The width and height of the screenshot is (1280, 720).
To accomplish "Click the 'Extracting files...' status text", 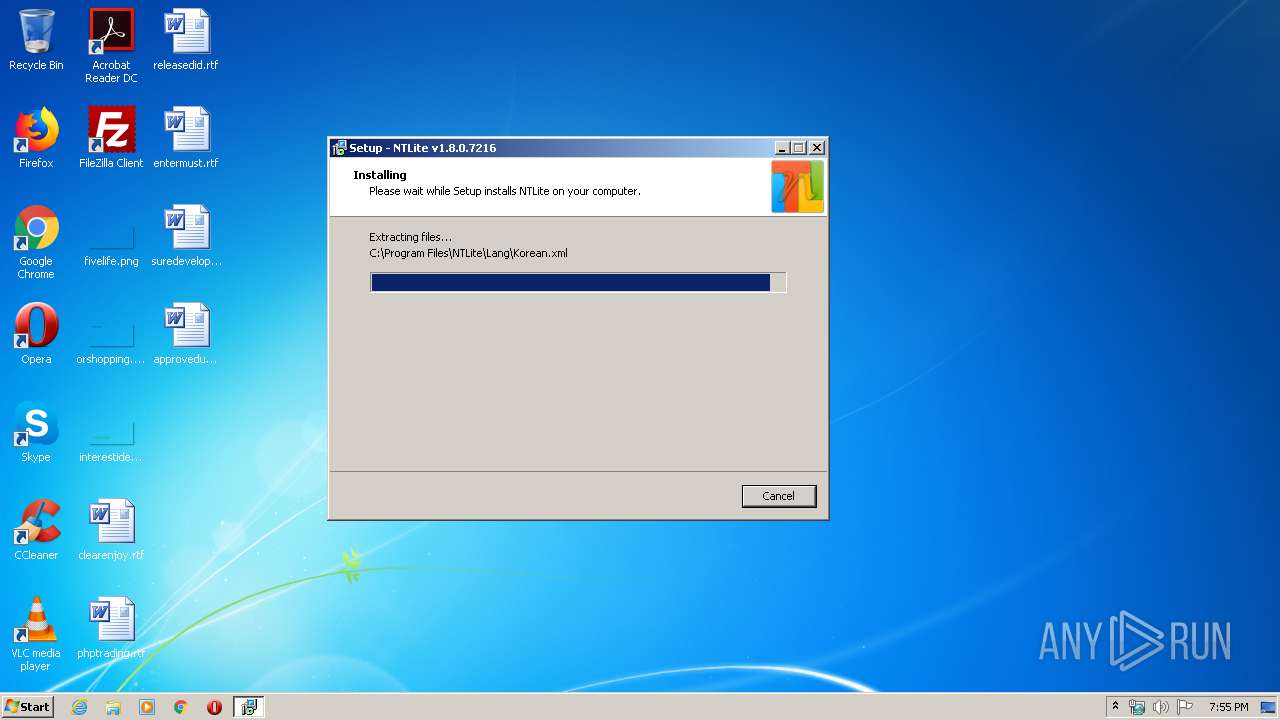I will [x=410, y=237].
